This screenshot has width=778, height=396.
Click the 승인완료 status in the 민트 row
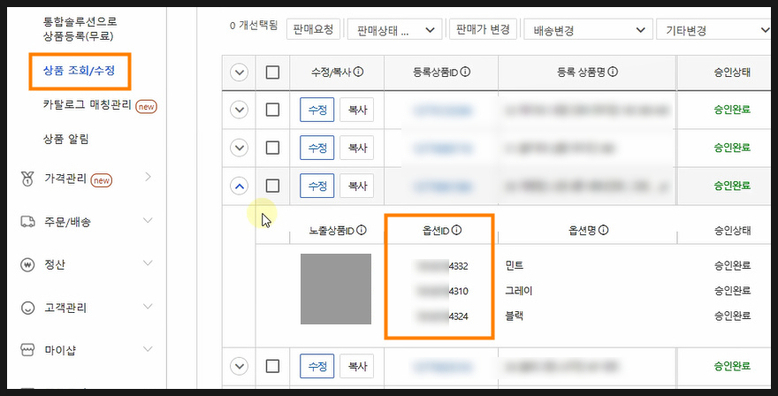(732, 265)
